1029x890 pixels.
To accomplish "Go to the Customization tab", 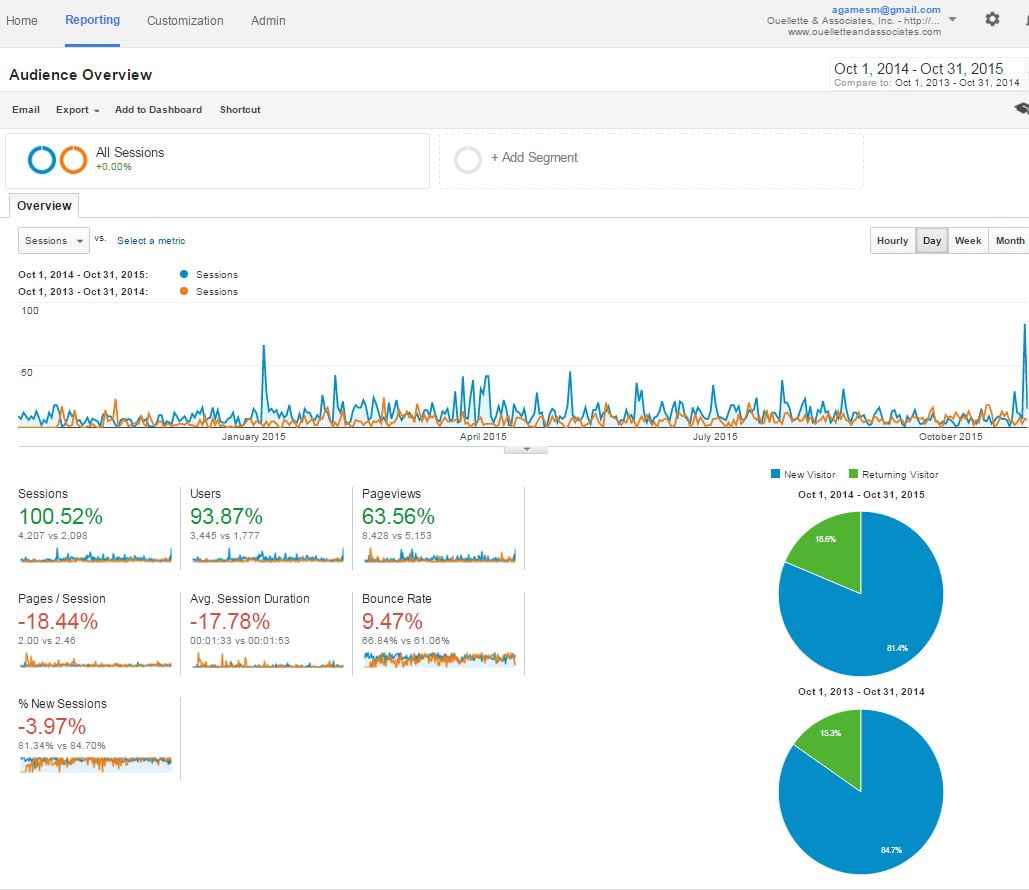I will 185,21.
